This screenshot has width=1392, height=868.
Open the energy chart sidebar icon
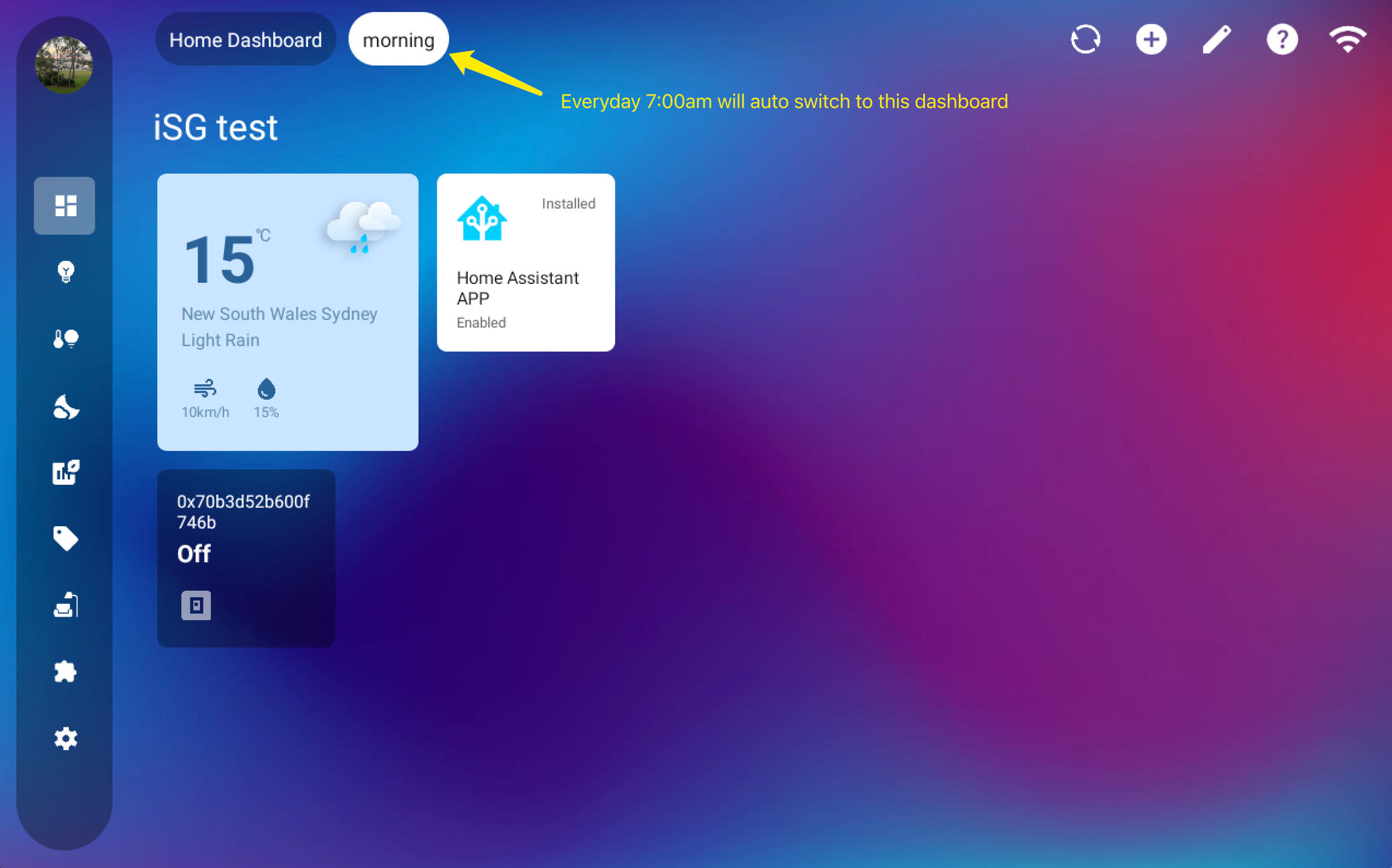(65, 472)
